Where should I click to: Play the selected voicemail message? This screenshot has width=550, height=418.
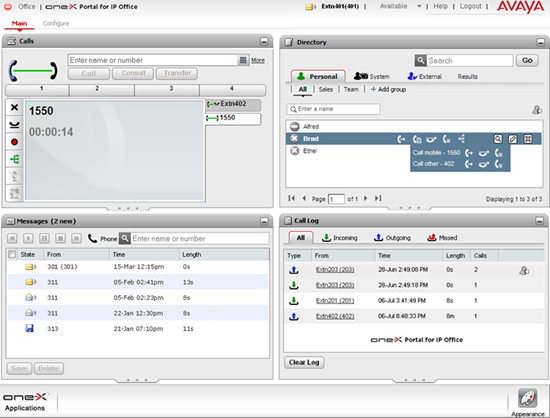pyautogui.click(x=28, y=239)
